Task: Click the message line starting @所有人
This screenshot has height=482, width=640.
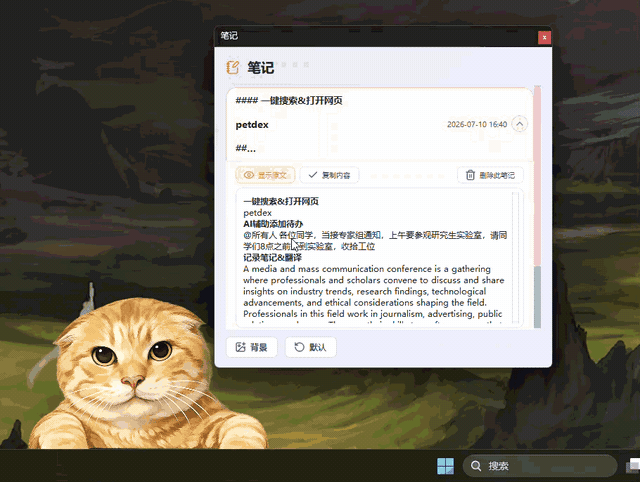Action: click(x=375, y=240)
